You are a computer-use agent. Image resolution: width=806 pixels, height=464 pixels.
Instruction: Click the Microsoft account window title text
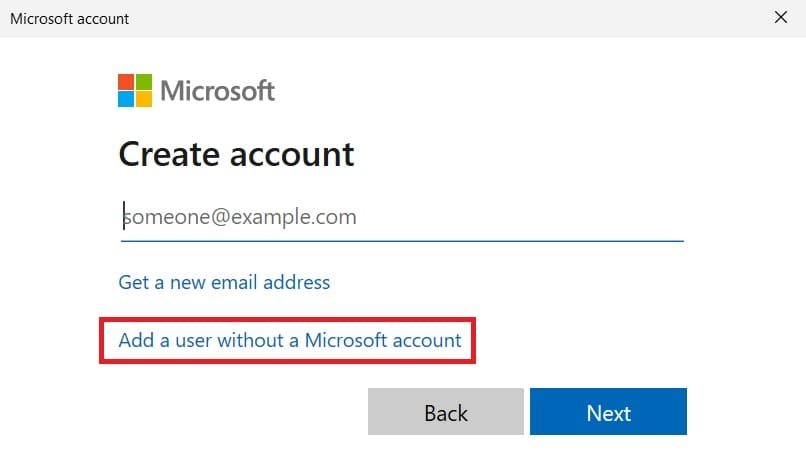pyautogui.click(x=69, y=18)
